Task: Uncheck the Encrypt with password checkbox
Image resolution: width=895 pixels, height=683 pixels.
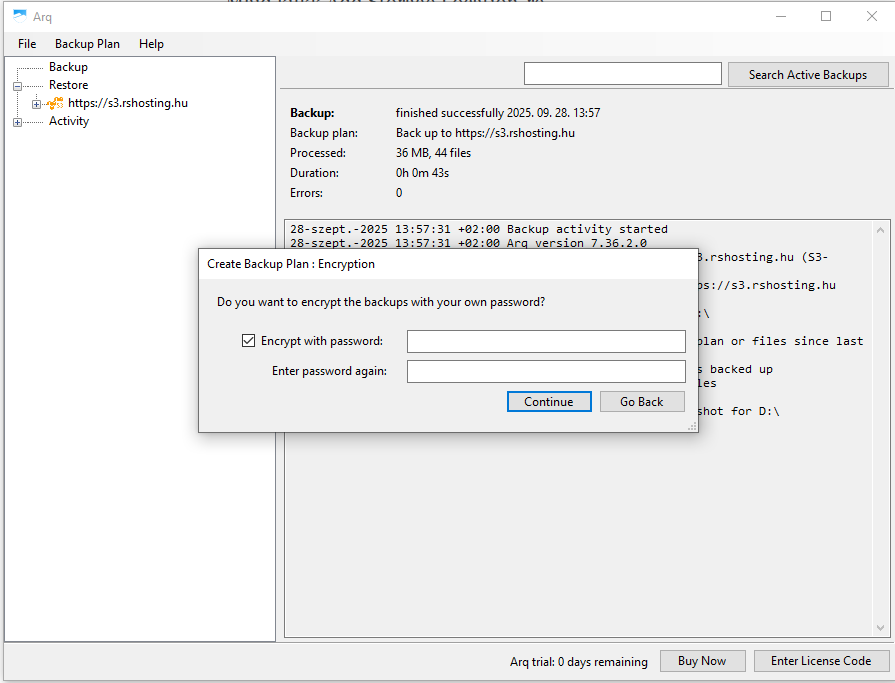Action: (249, 341)
